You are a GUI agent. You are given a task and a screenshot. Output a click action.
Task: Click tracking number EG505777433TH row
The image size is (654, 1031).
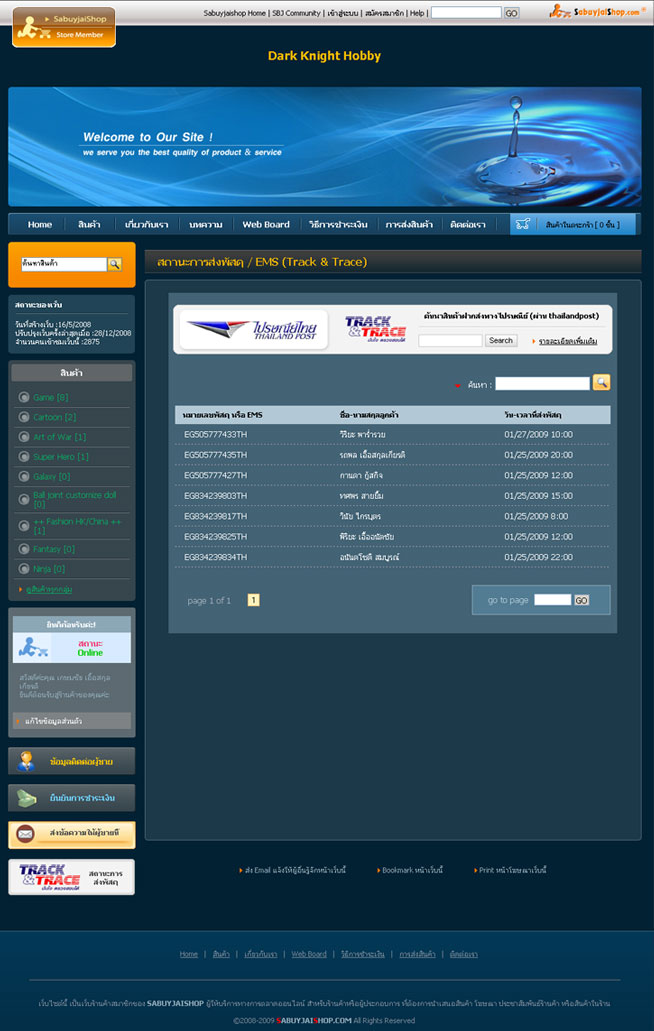tap(215, 434)
